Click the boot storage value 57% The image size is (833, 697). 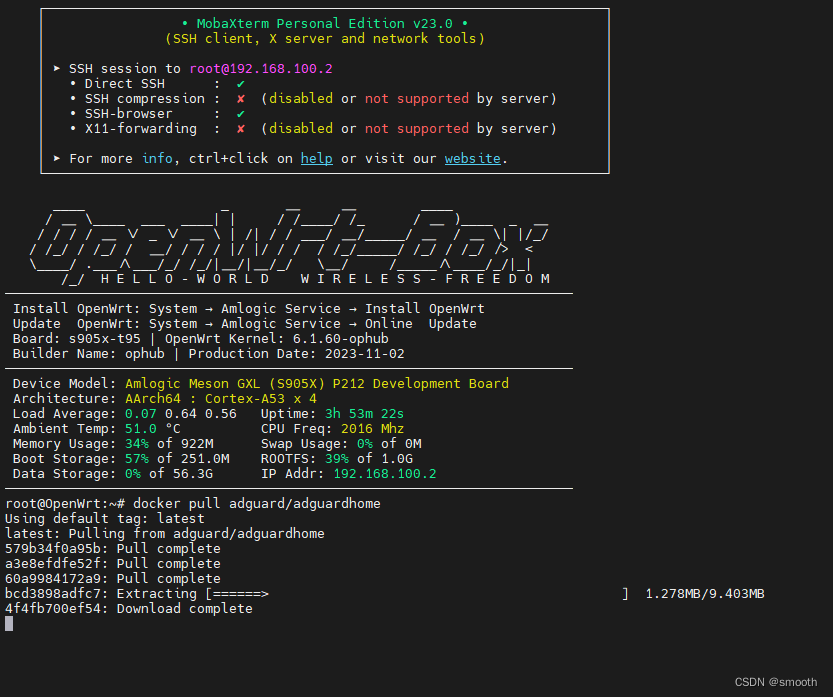click(x=137, y=458)
